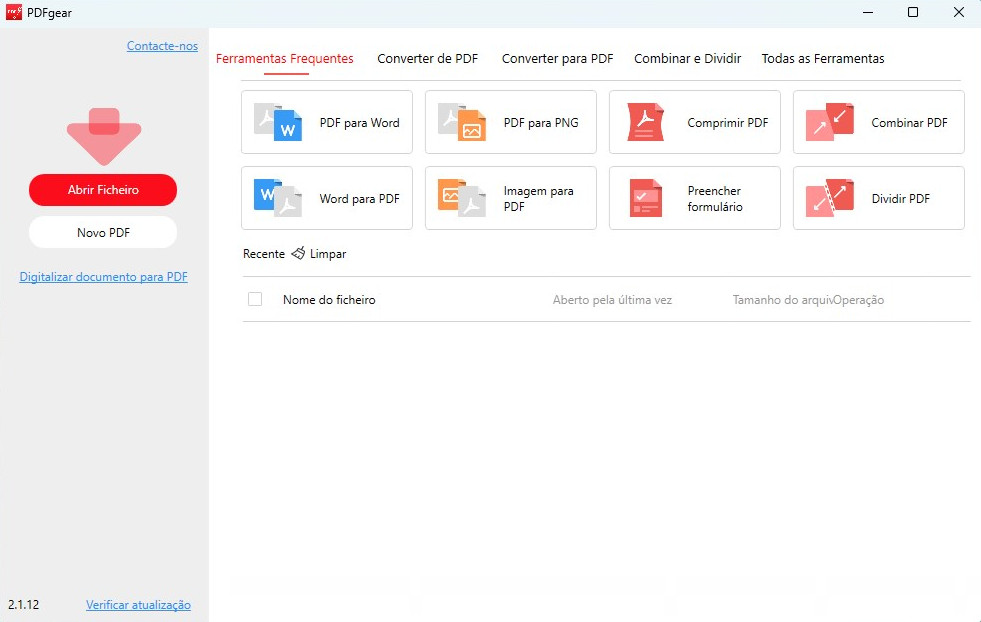Open the PDF para Word converter

[326, 122]
